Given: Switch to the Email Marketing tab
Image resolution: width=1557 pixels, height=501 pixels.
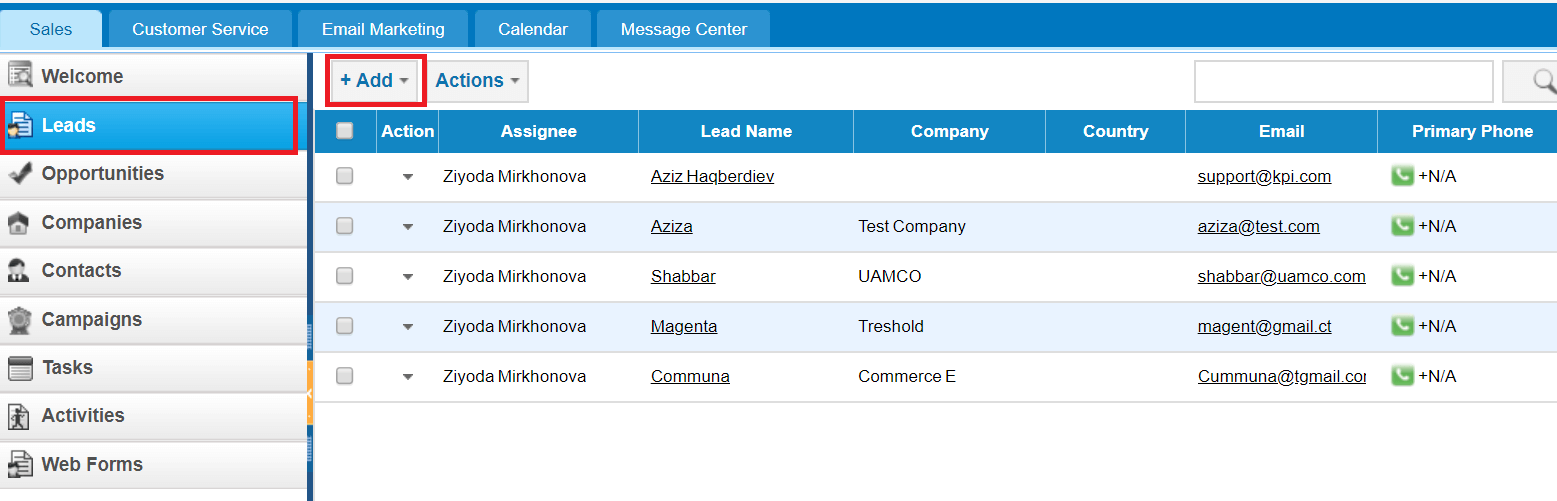Looking at the screenshot, I should click(383, 29).
